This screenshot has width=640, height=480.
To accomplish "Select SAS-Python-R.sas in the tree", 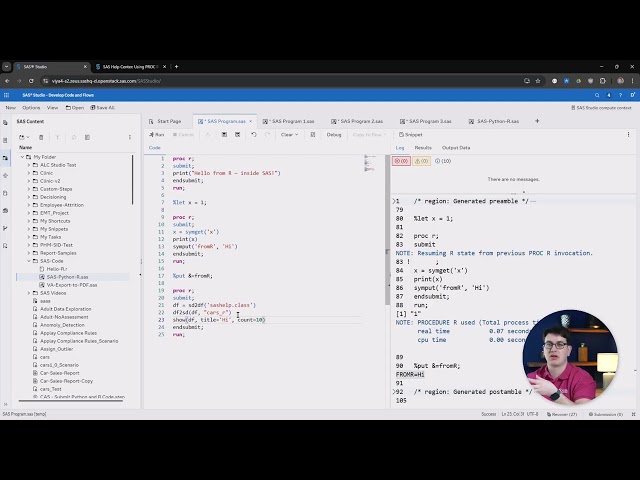I will point(67,277).
